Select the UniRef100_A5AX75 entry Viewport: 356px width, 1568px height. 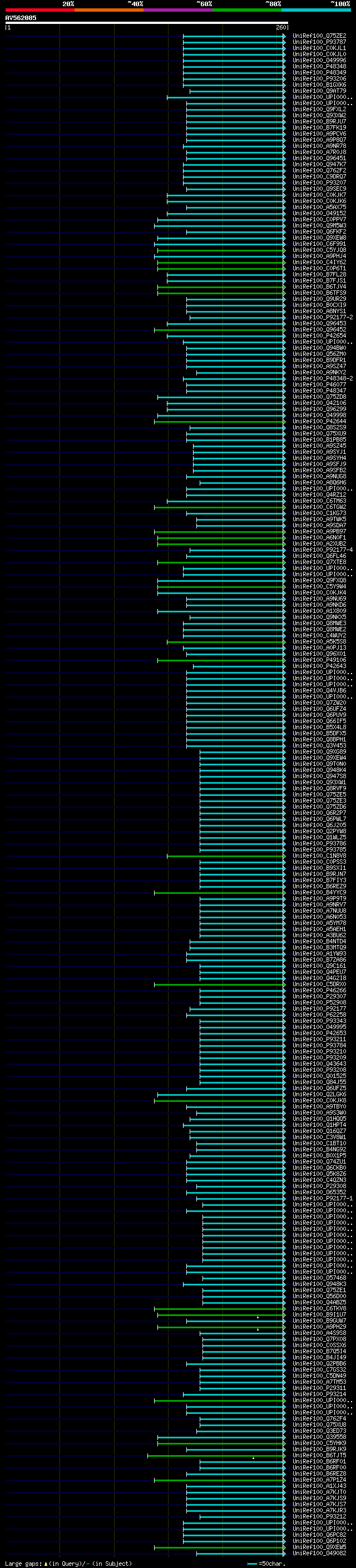point(319,207)
